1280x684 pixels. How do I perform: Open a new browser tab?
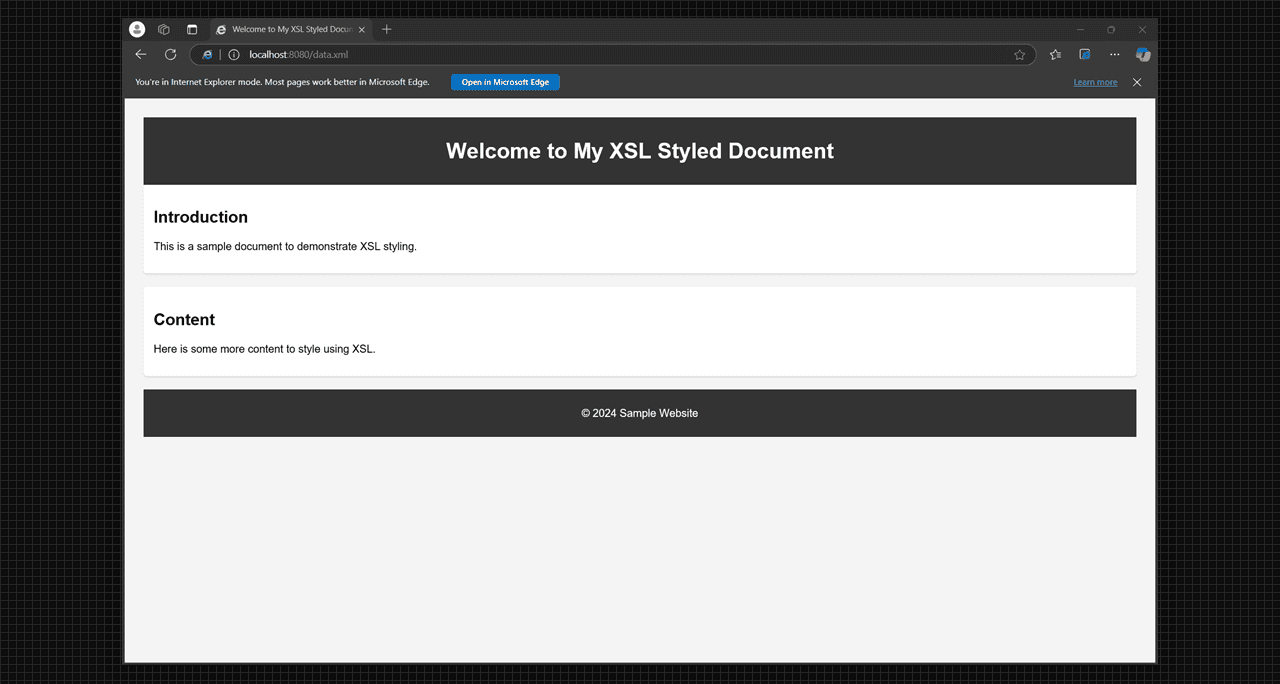pyautogui.click(x=387, y=29)
